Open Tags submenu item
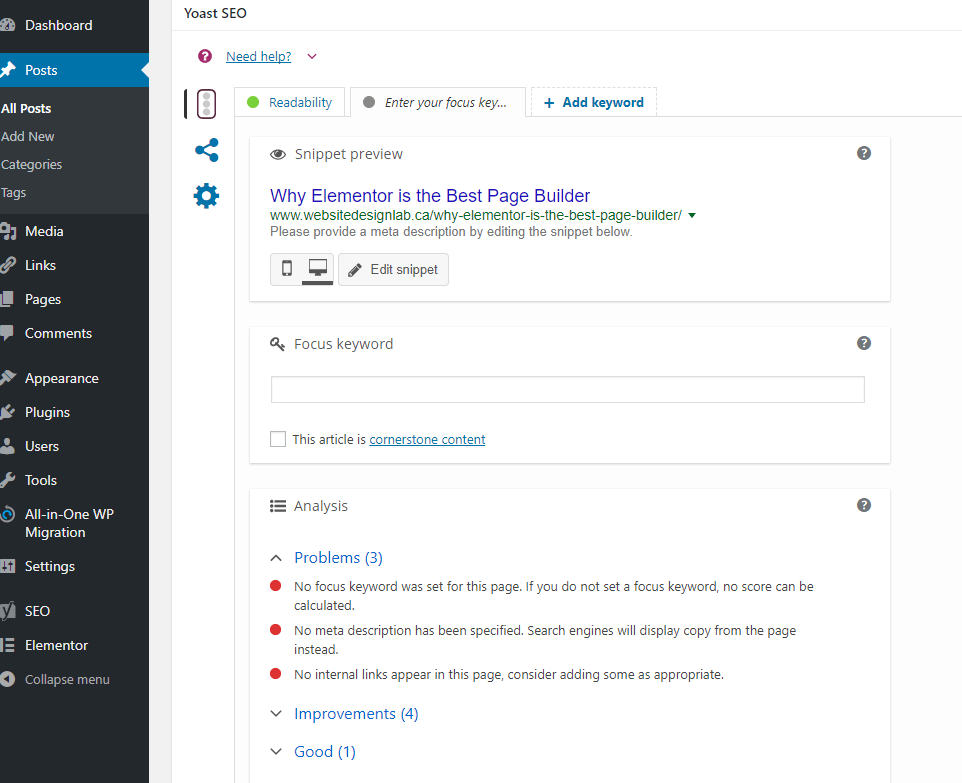Viewport: 962px width, 783px height. pos(13,193)
